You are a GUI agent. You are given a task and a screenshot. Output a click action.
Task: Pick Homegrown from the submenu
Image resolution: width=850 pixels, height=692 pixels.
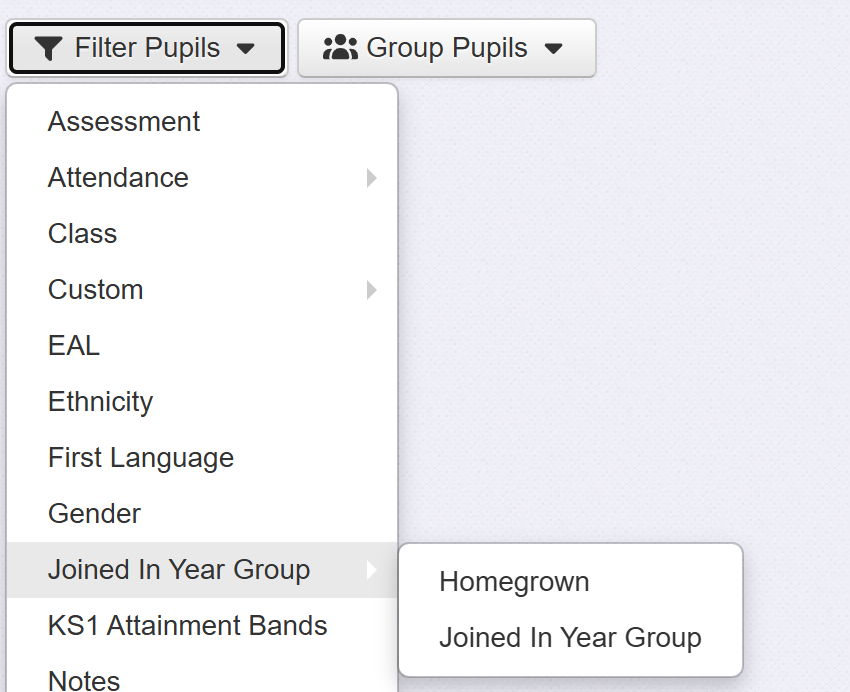point(514,582)
